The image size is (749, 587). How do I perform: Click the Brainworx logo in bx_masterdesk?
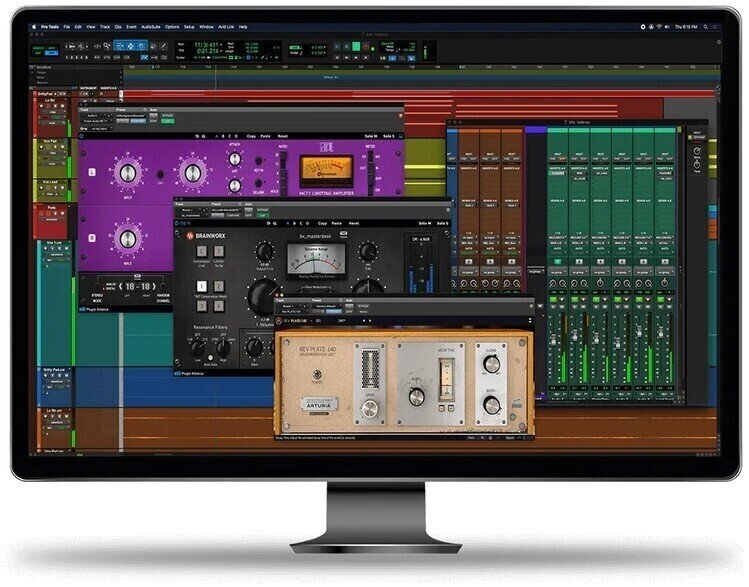(x=205, y=236)
